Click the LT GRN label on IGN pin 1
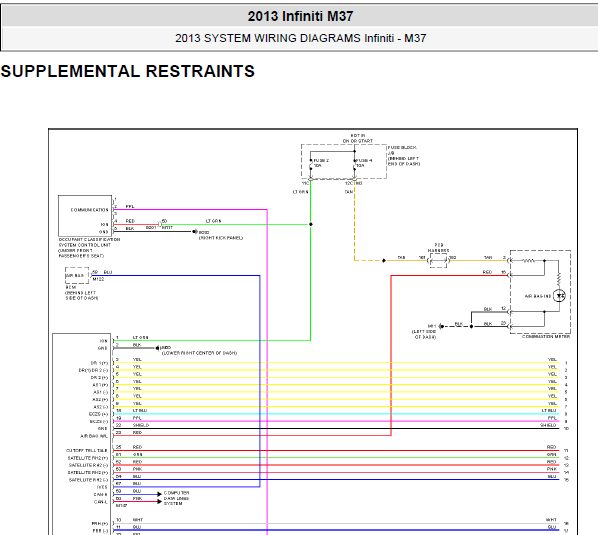Viewport: 598px width, 535px height. click(141, 337)
